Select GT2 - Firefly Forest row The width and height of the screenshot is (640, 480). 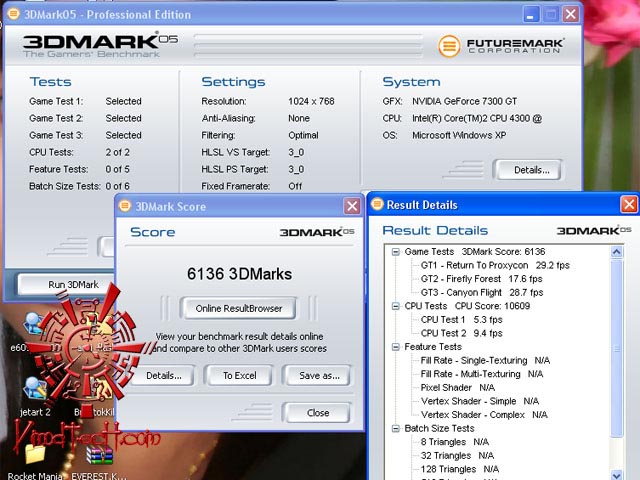pos(482,279)
